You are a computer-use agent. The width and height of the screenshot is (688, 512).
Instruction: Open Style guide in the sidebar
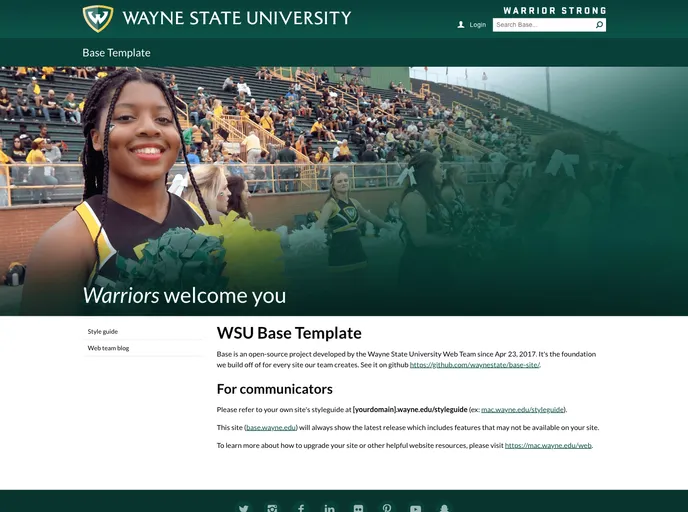tap(103, 331)
